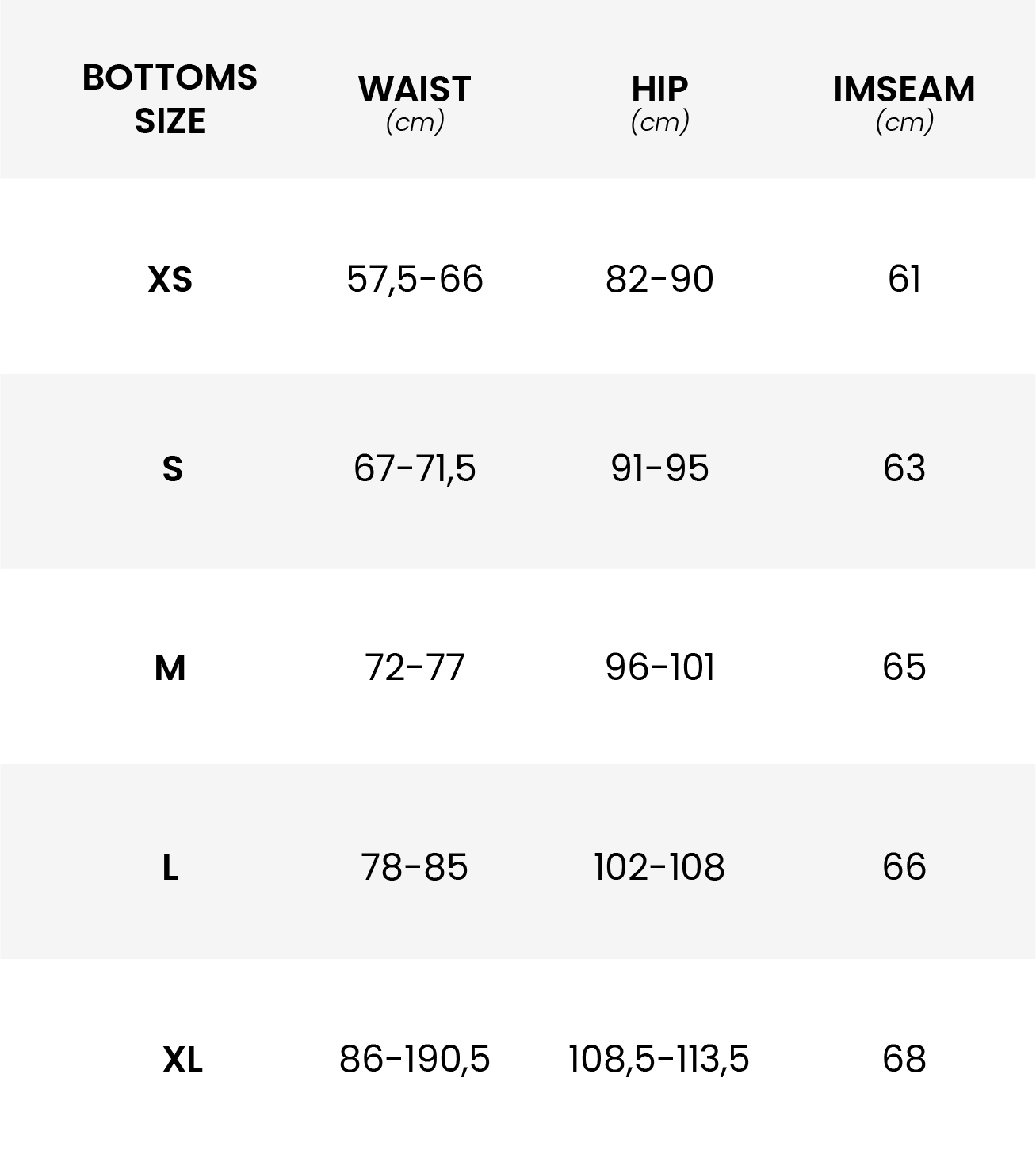
Task: Click inseam value 61 for XS
Action: (x=904, y=279)
